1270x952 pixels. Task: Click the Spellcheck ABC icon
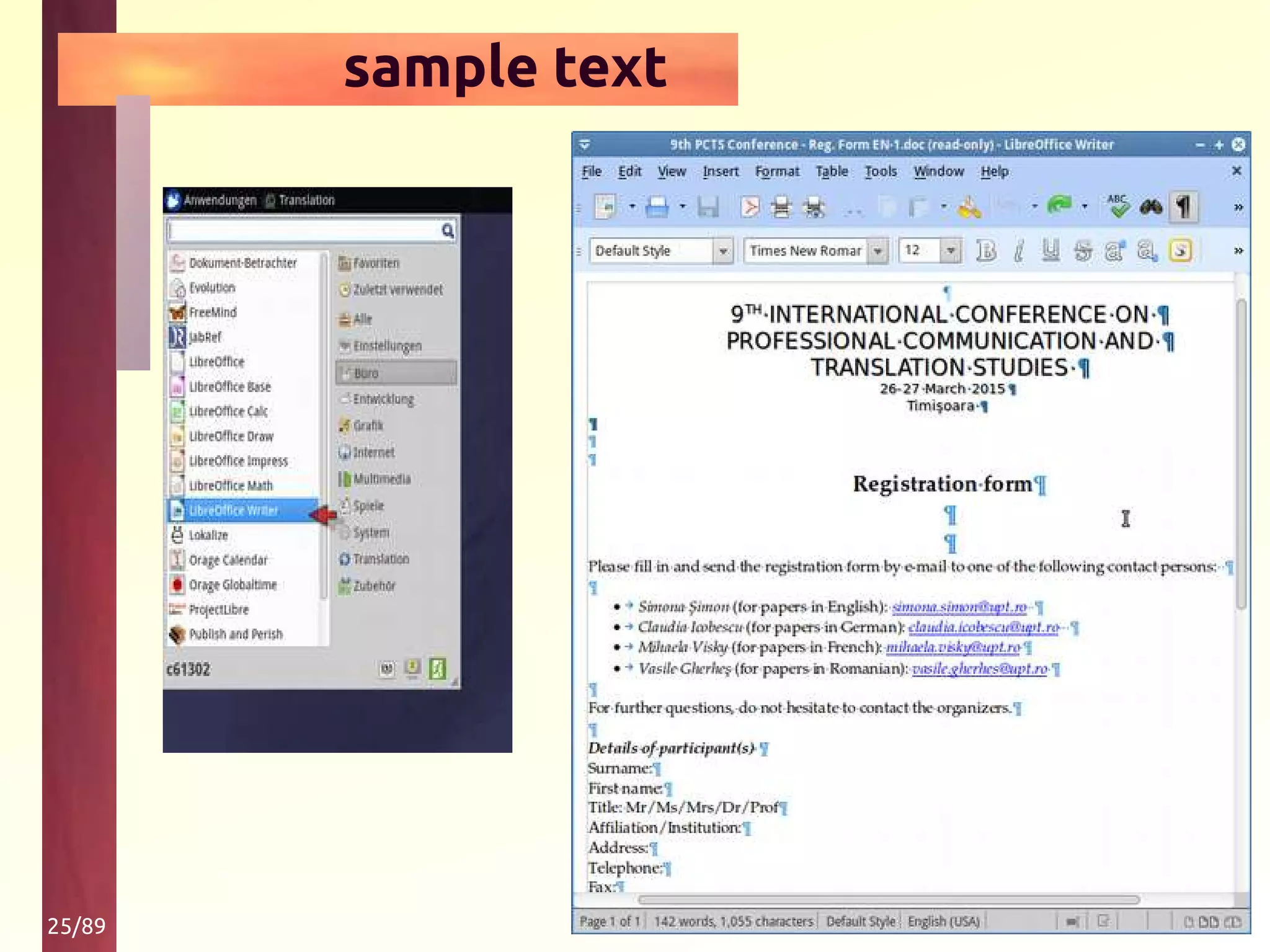(x=1117, y=207)
